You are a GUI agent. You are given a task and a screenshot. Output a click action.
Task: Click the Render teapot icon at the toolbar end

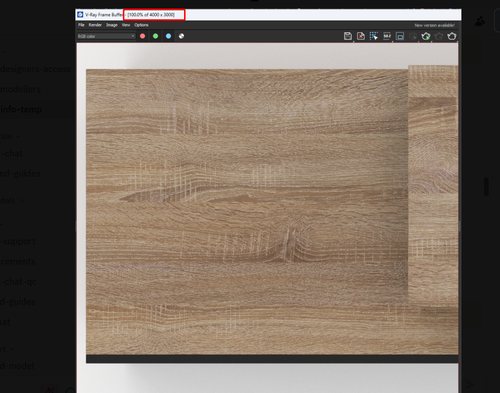[x=452, y=36]
